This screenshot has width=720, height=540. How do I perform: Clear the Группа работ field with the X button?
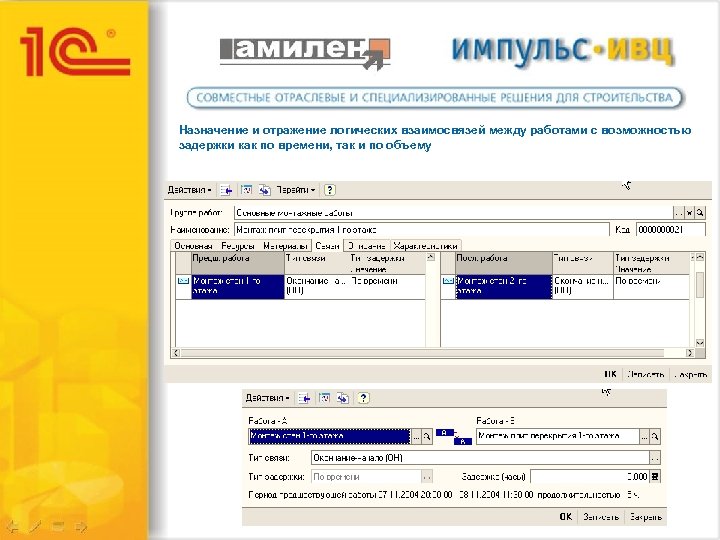pos(689,213)
